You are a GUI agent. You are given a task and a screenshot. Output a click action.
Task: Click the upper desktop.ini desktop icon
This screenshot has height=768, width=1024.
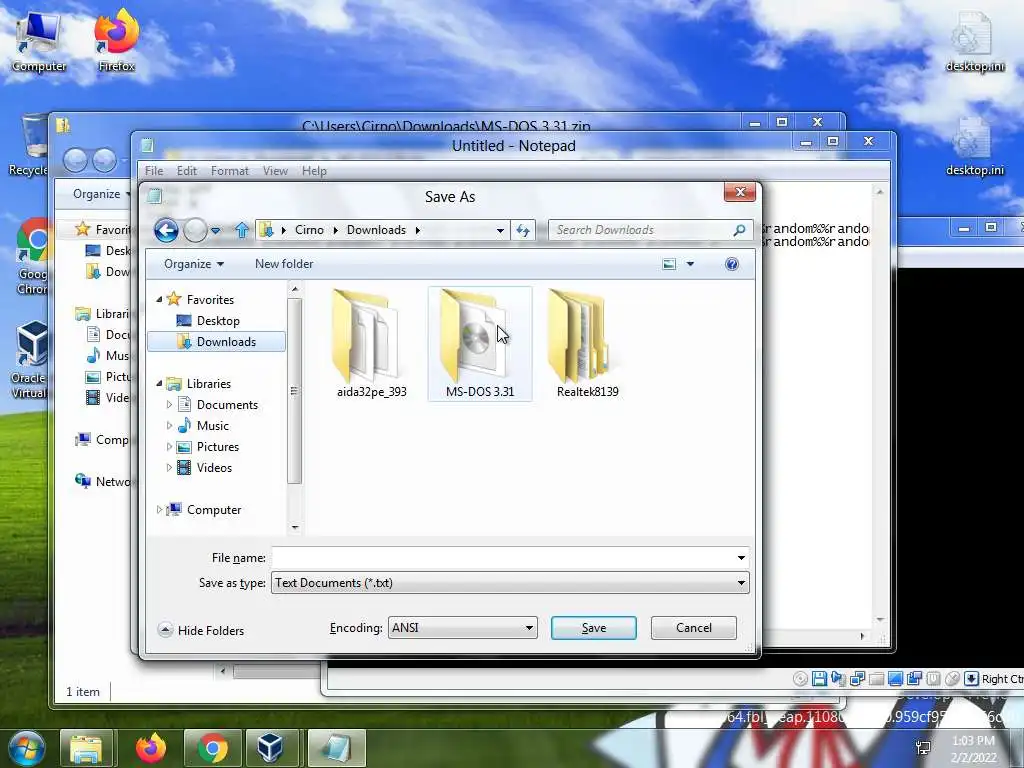pos(974,40)
